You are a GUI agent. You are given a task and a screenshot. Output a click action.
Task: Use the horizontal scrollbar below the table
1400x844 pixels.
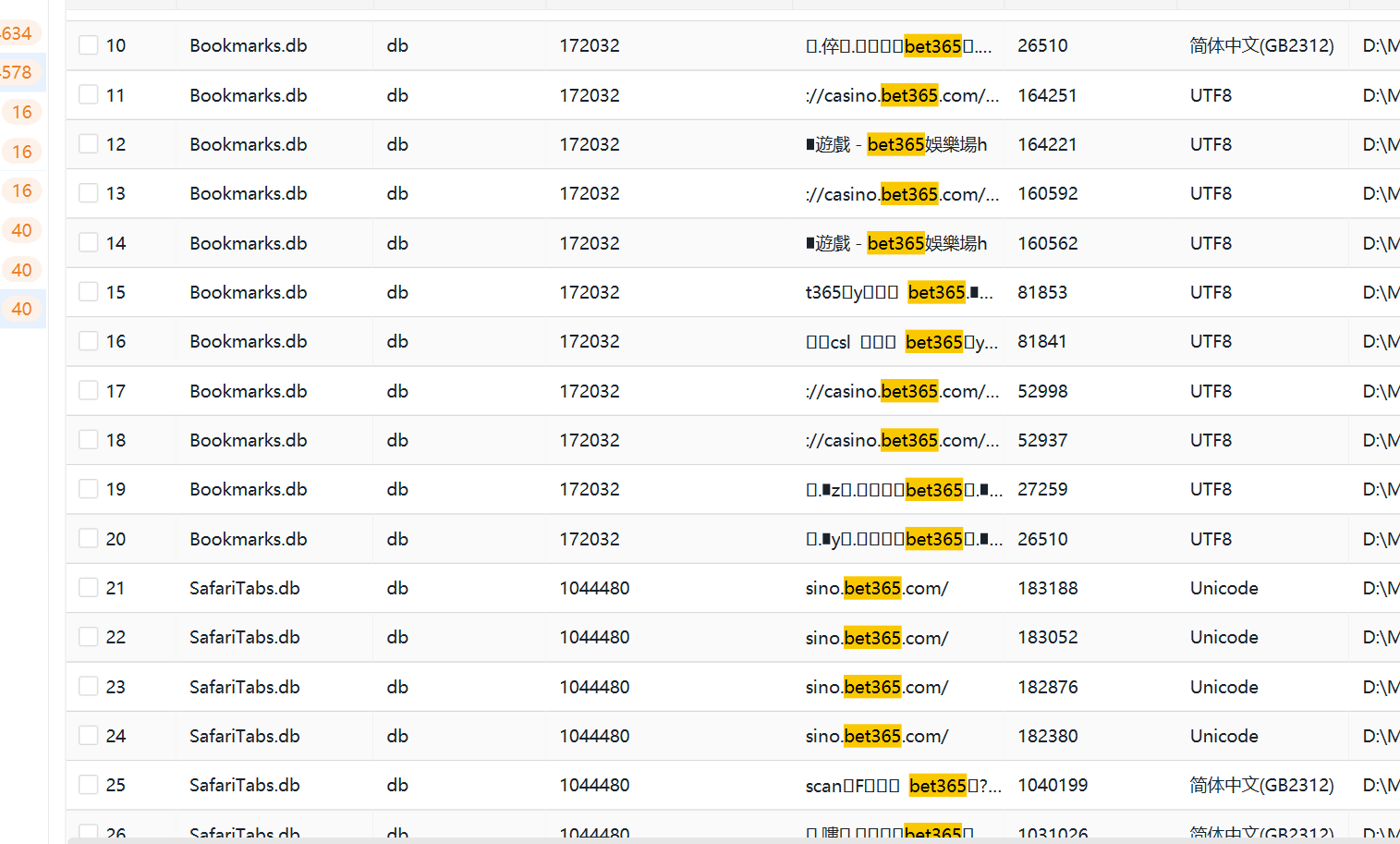734,840
